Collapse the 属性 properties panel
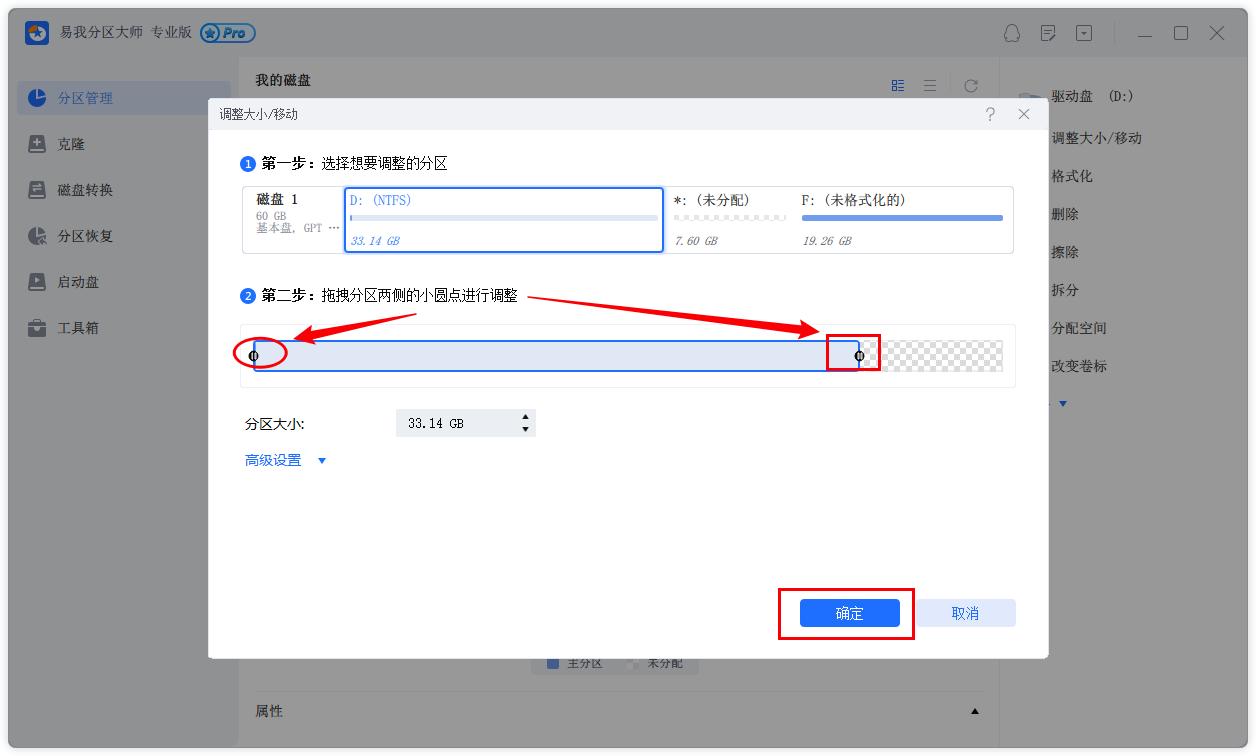The image size is (1256, 756). [x=977, y=711]
